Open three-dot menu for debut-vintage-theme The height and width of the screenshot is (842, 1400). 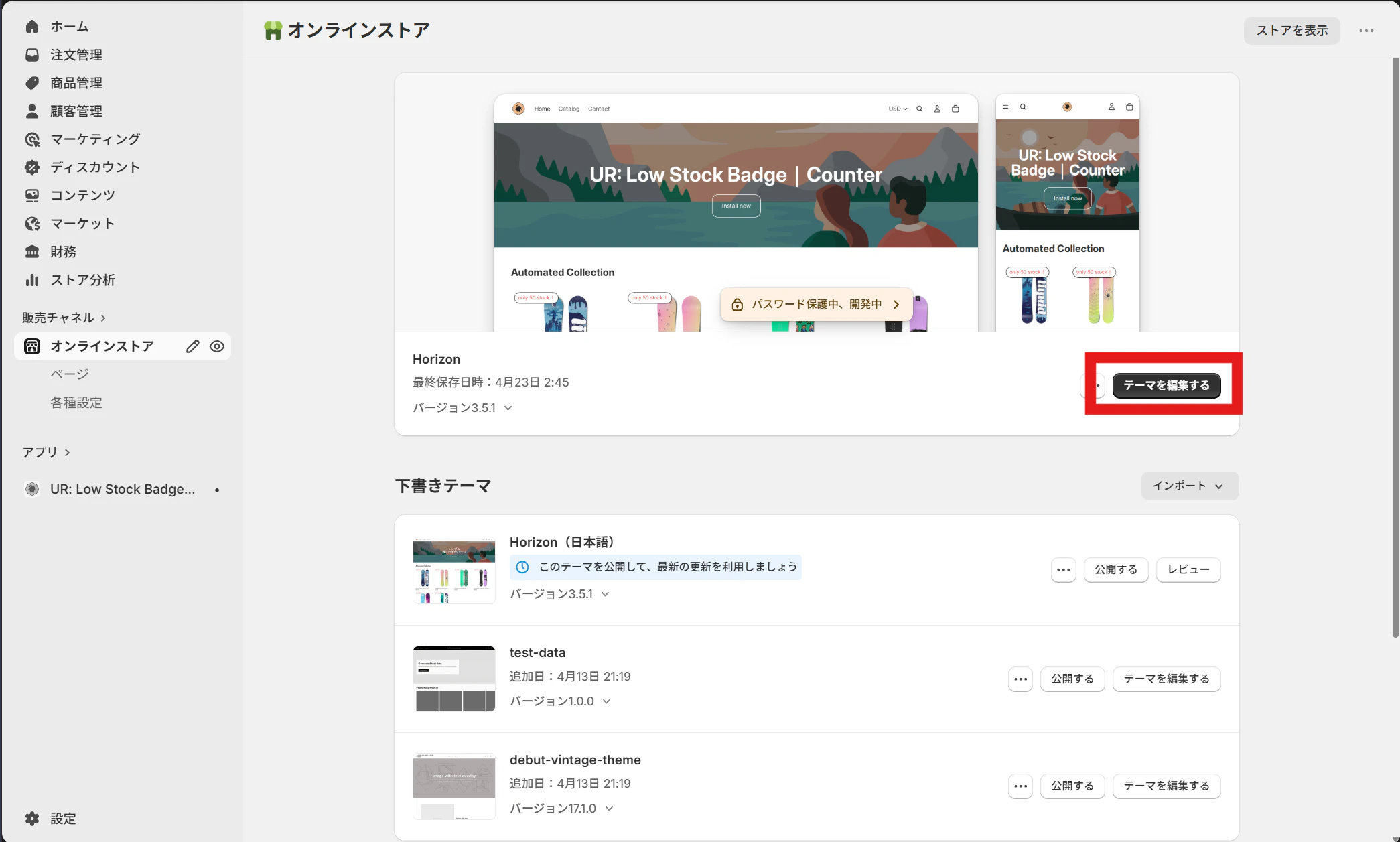click(x=1020, y=786)
